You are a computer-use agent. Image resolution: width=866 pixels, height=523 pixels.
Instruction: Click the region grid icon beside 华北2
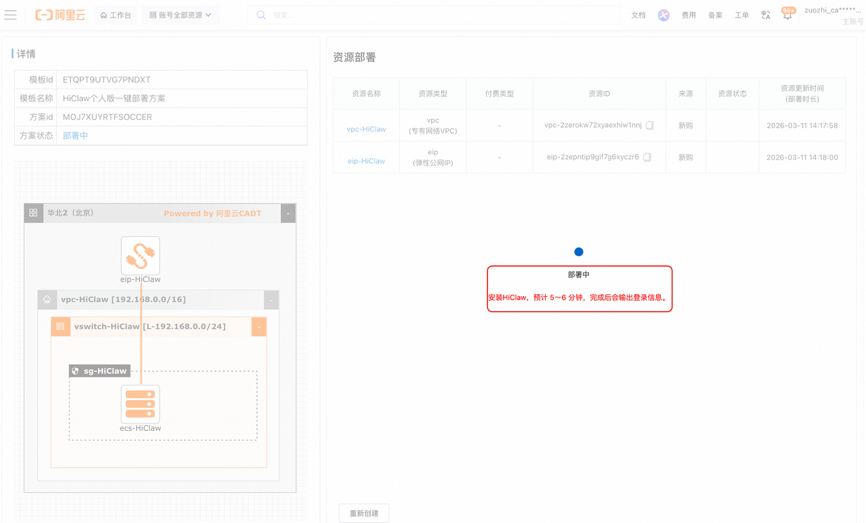[33, 213]
